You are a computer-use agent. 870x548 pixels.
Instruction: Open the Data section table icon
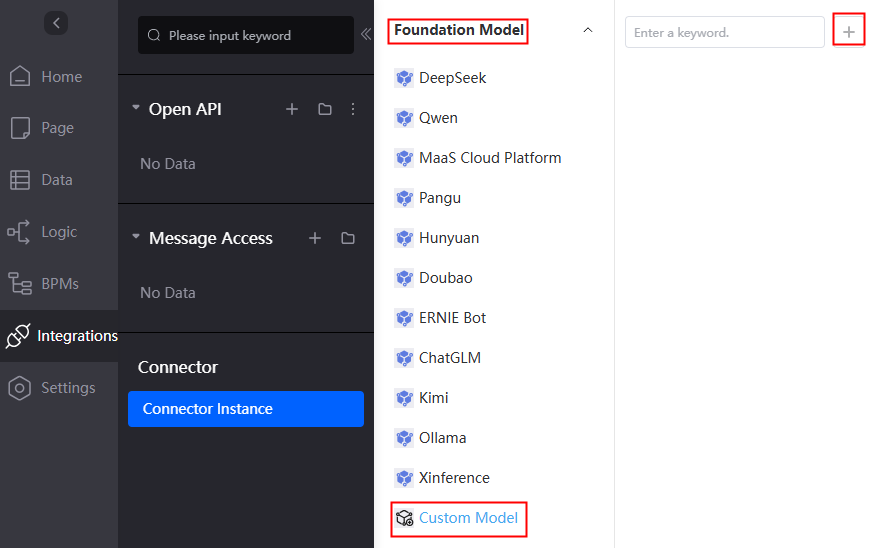tap(20, 180)
